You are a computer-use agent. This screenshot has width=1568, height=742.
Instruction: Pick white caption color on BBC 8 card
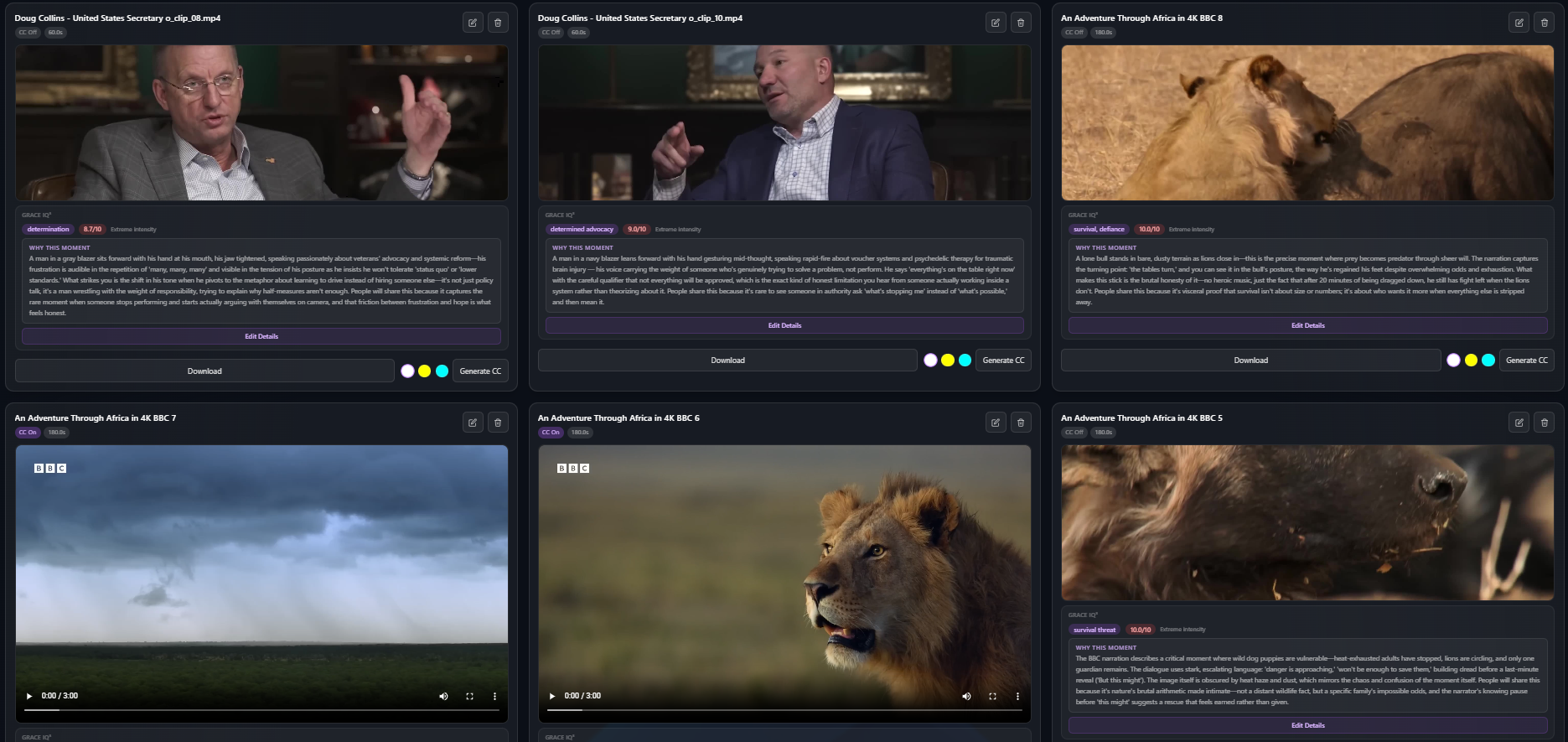point(1453,361)
